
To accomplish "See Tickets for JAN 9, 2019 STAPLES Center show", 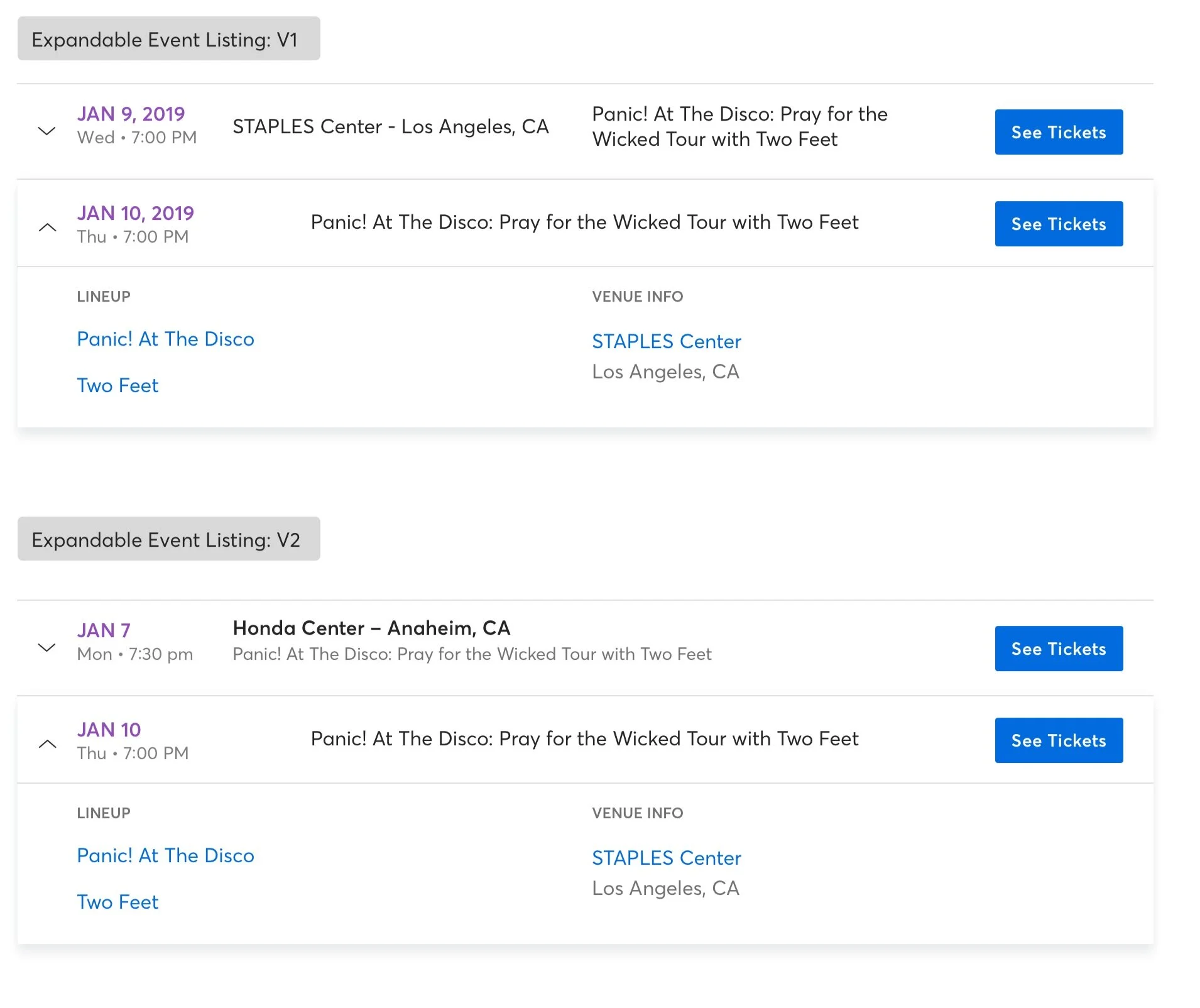I will click(x=1059, y=132).
